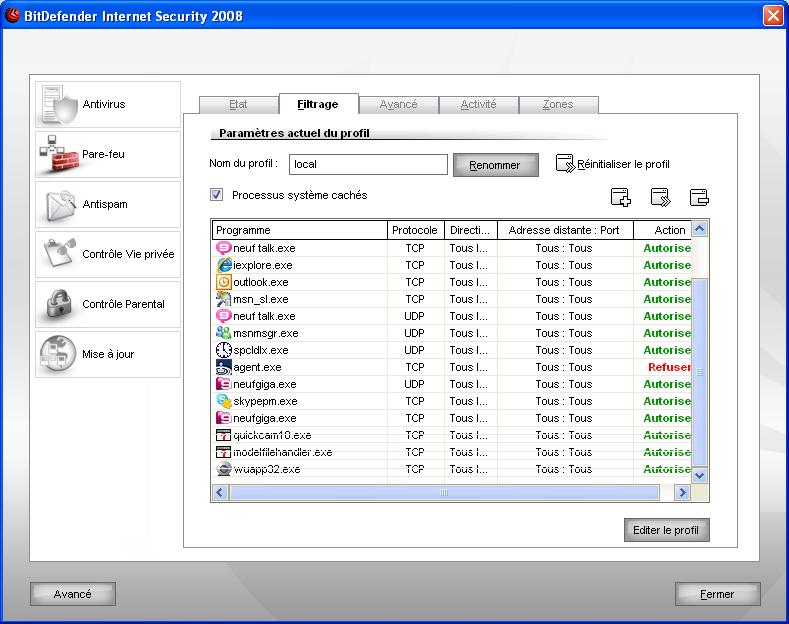Click the Renommer button
The width and height of the screenshot is (789, 624).
pyautogui.click(x=495, y=165)
